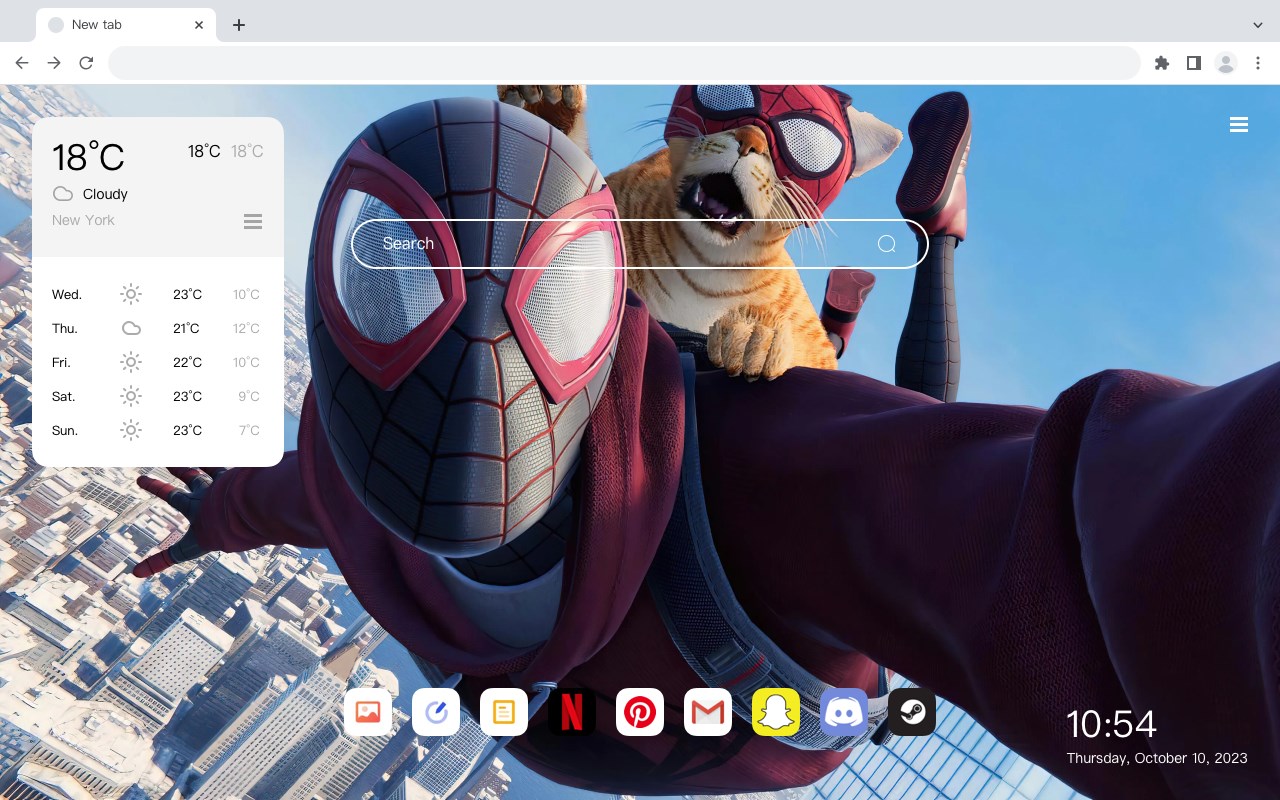This screenshot has width=1280, height=800.
Task: Open the Pinterest shortcut icon
Action: pos(640,712)
